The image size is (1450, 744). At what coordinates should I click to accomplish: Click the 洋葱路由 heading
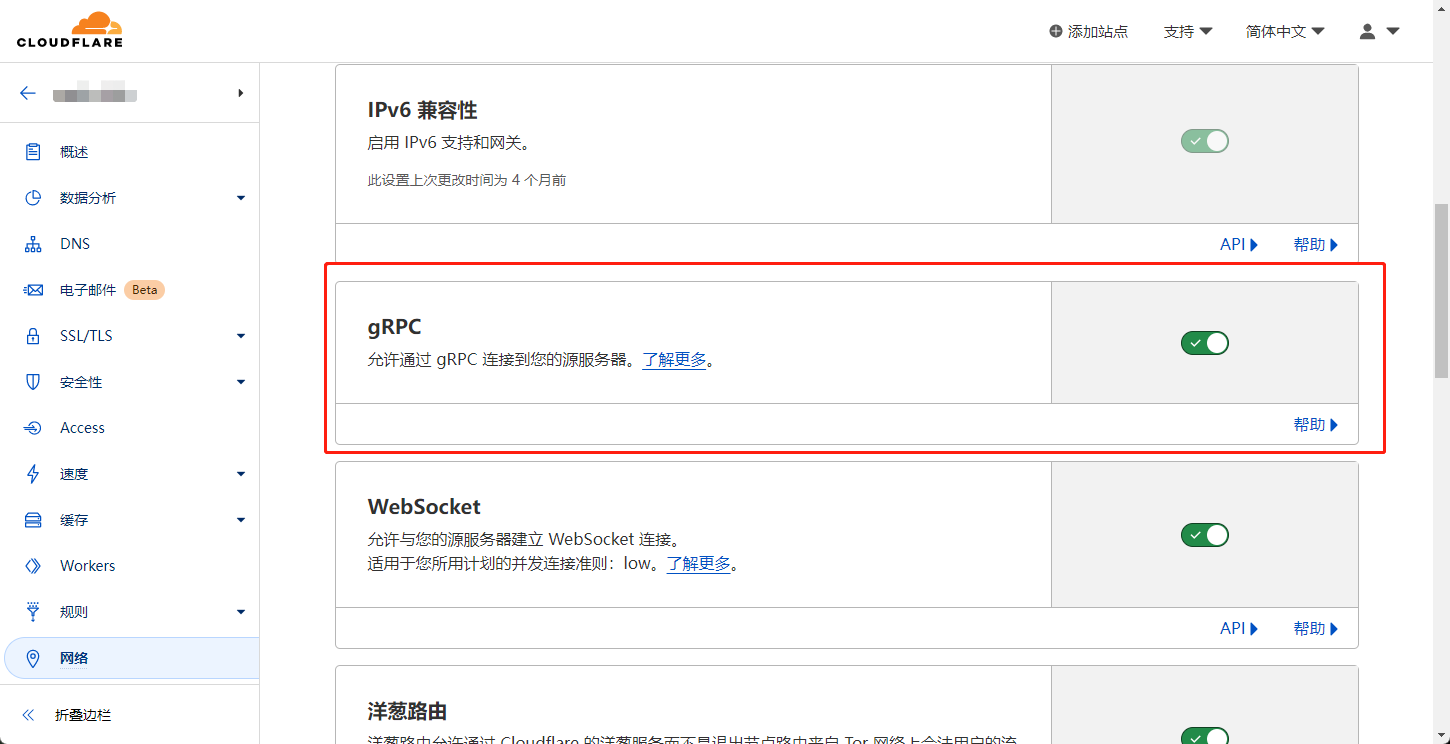[x=407, y=712]
